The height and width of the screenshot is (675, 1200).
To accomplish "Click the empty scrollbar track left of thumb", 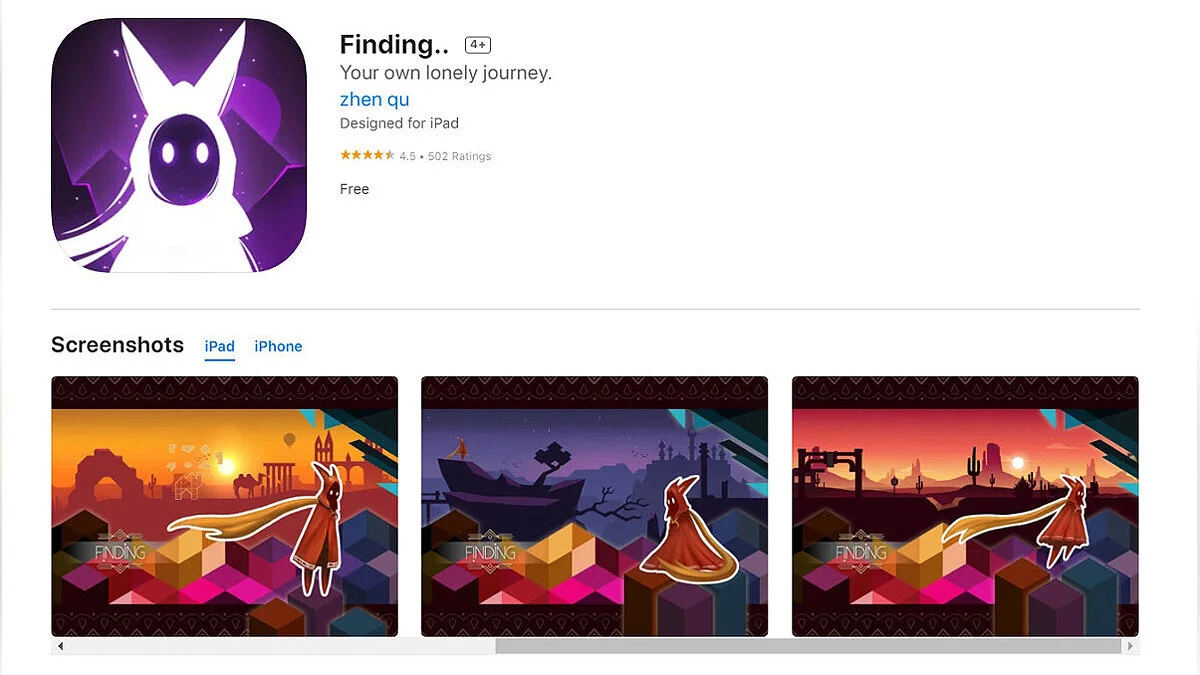I will click(282, 646).
